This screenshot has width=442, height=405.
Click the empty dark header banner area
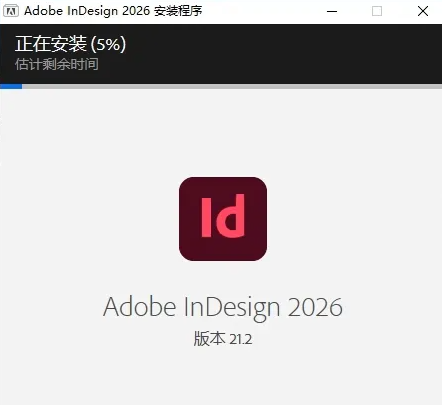point(283,53)
